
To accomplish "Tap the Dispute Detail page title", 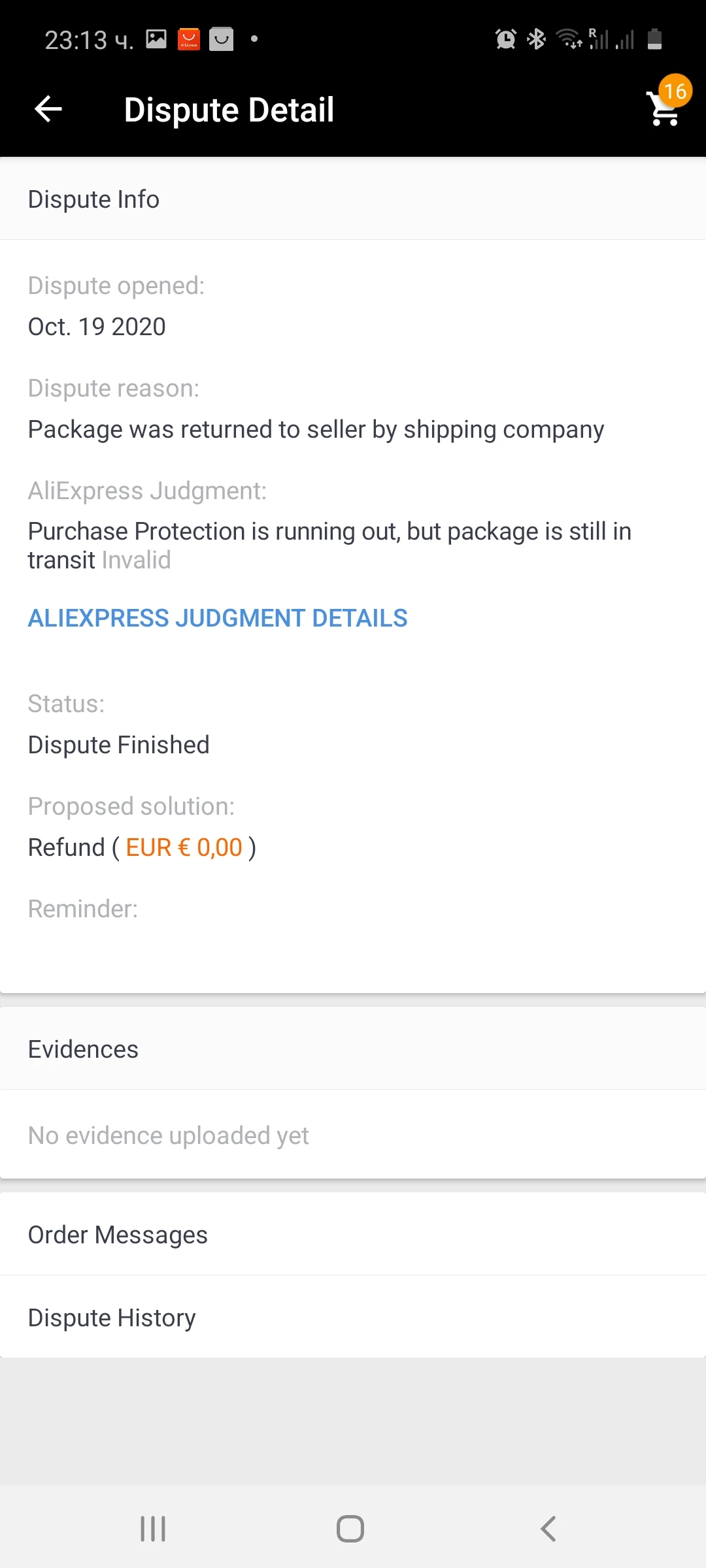I will pos(229,110).
